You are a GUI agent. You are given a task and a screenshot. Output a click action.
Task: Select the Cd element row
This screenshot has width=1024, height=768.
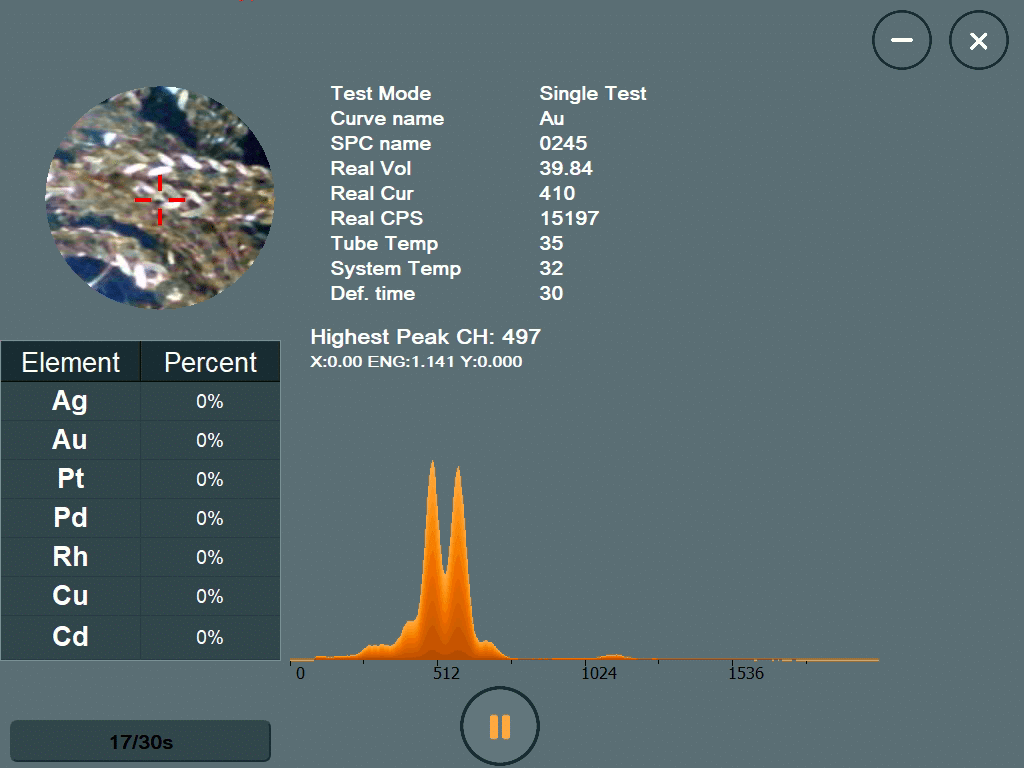coord(140,636)
